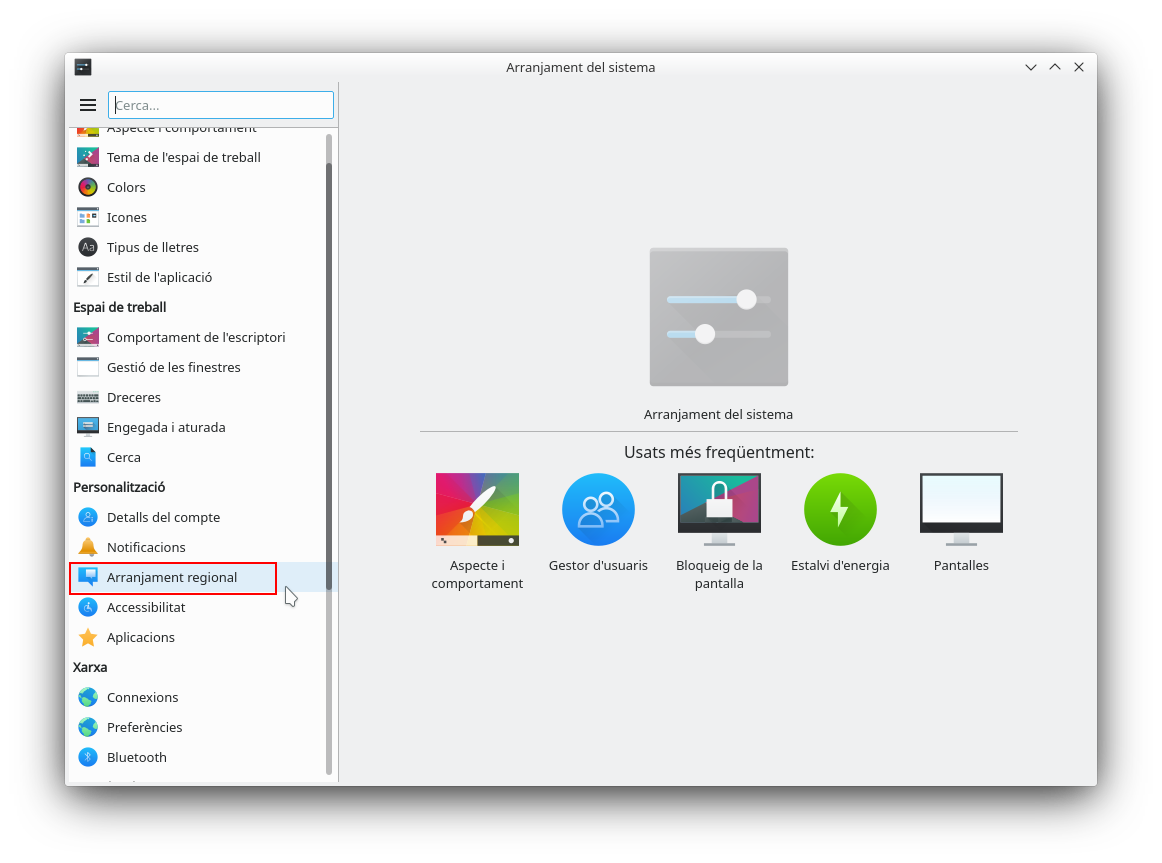Open Notificacions bell icon entry
1162x863 pixels.
point(88,547)
